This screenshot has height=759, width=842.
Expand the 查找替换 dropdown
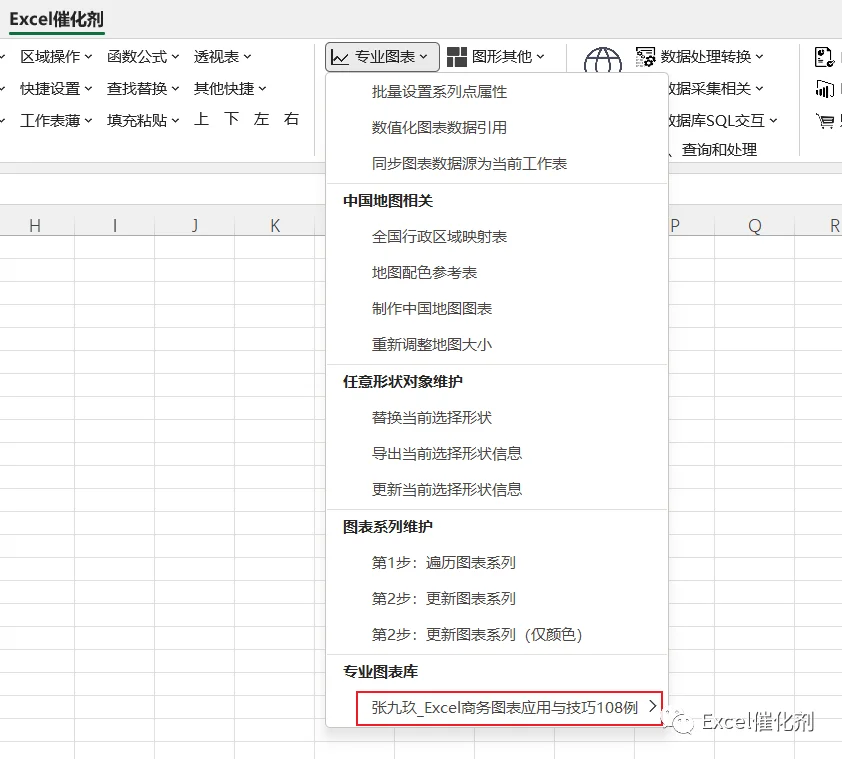click(143, 88)
